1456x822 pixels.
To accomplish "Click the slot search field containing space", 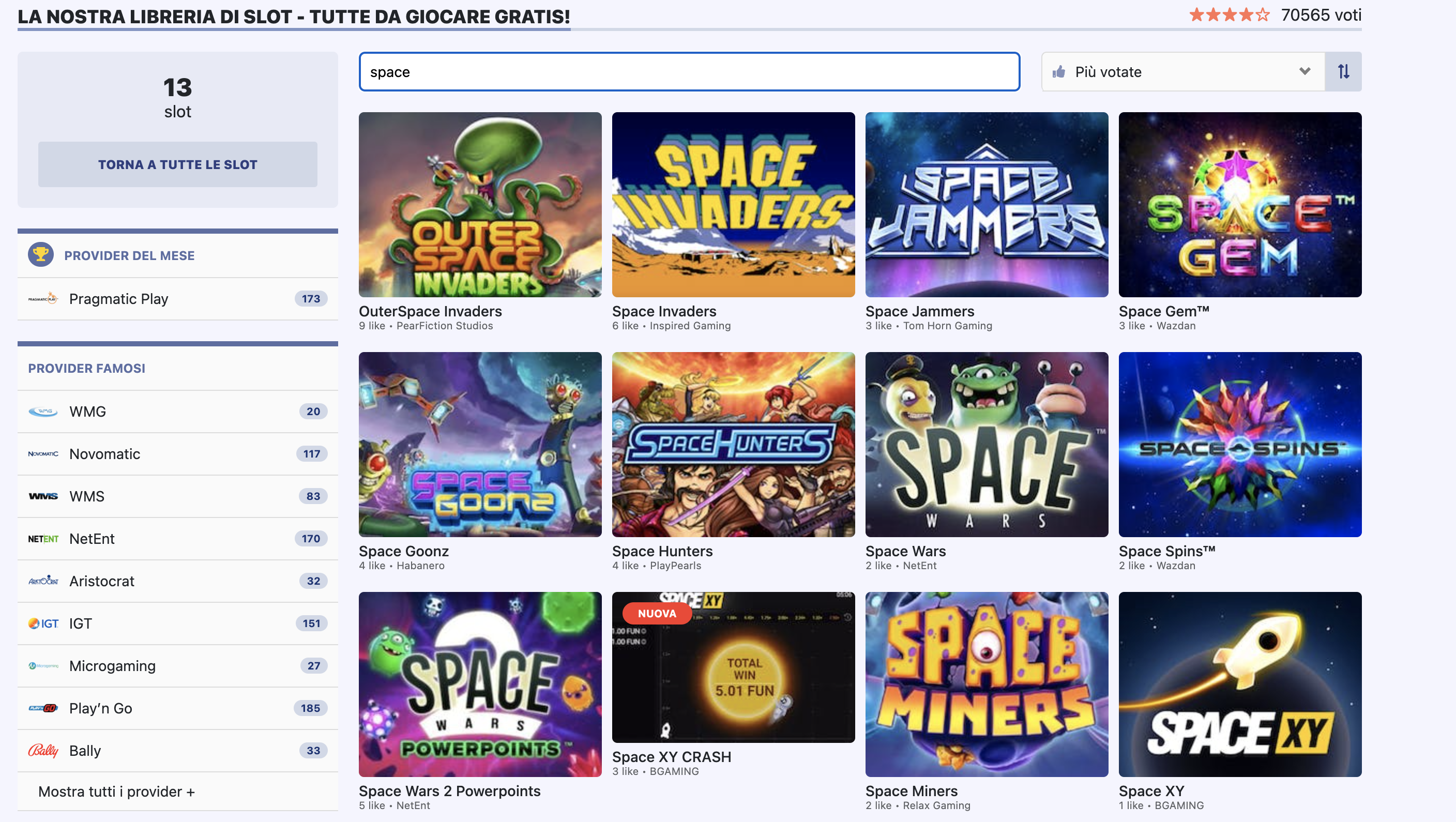I will pos(689,72).
